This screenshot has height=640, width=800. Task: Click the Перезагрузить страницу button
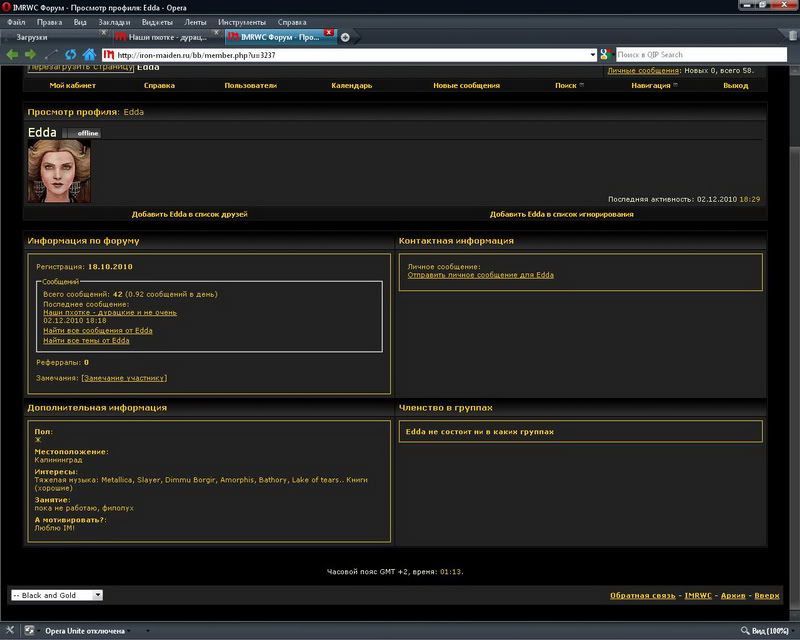click(81, 68)
